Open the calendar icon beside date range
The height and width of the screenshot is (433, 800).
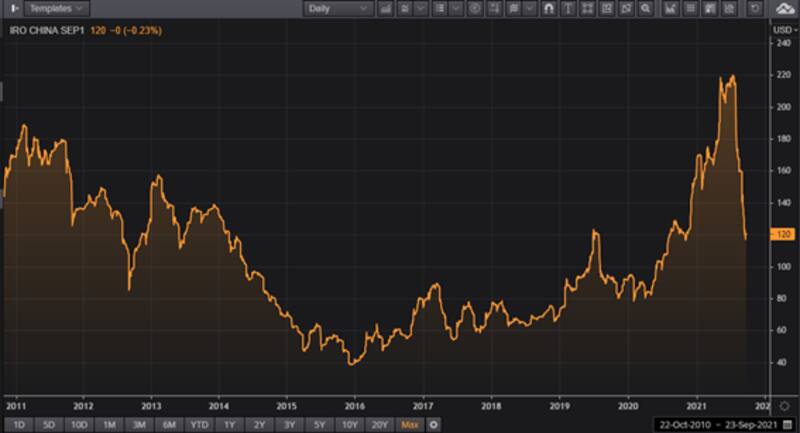pyautogui.click(x=787, y=425)
